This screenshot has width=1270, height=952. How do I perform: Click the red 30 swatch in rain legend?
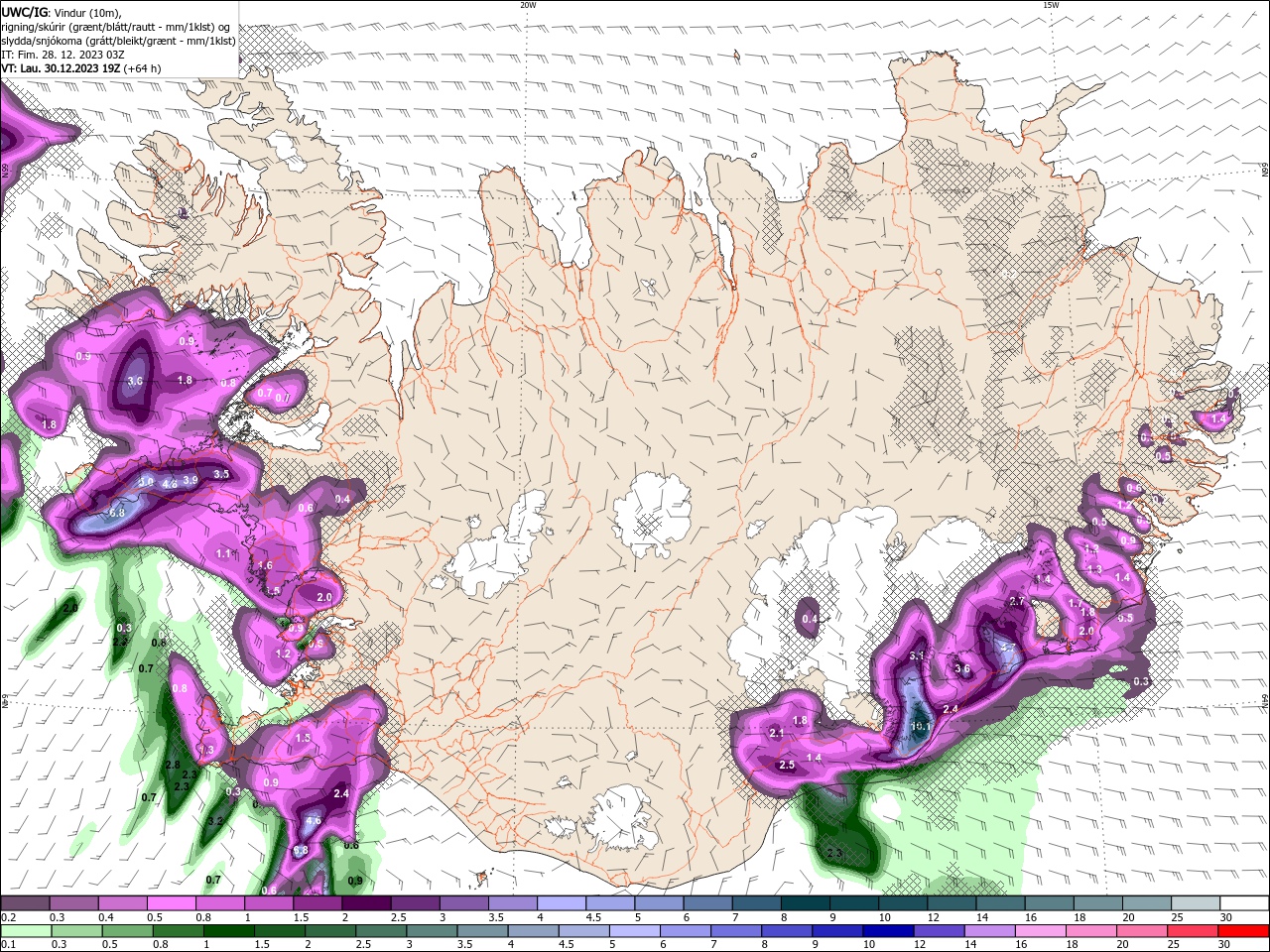click(1243, 931)
